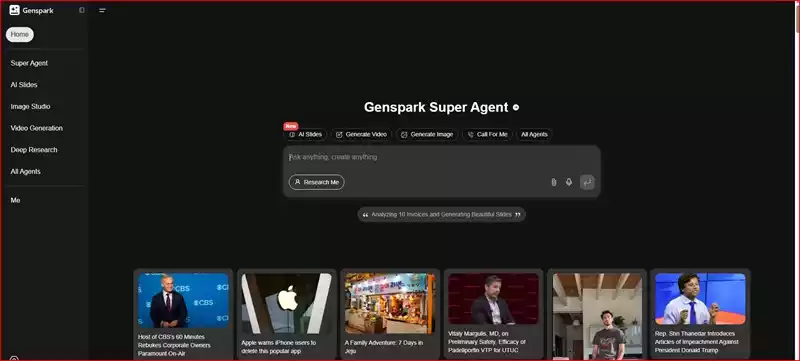Open the CBS 60 Minutes host thumbnail
Viewport: 800px width, 361px height.
(183, 300)
